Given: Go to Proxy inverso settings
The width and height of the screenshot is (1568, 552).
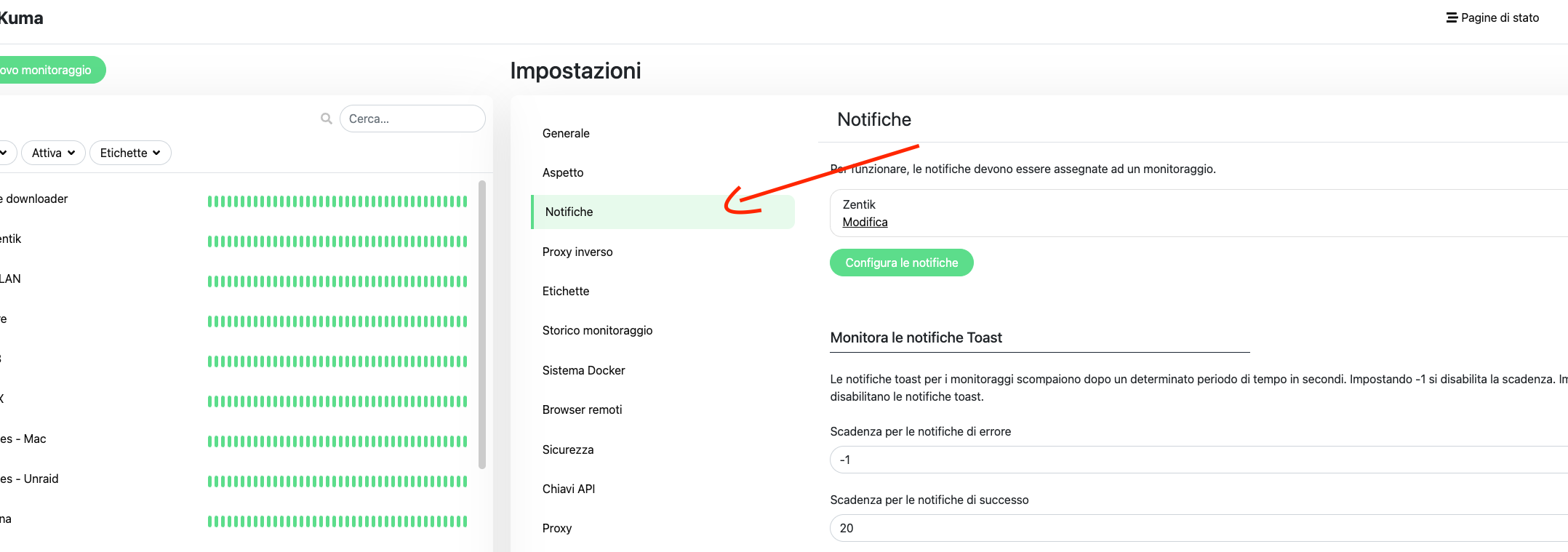Looking at the screenshot, I should [x=577, y=252].
